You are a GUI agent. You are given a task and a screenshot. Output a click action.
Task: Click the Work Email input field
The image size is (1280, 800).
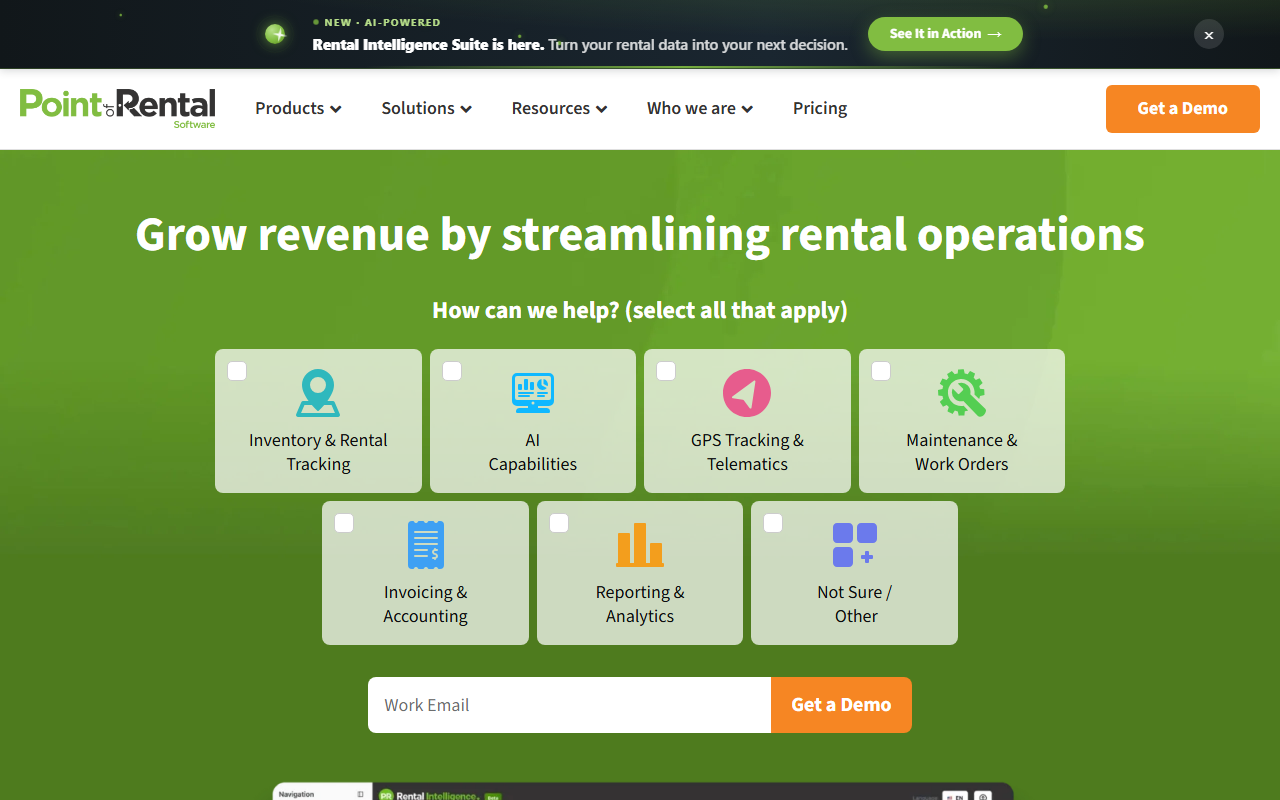coord(570,705)
